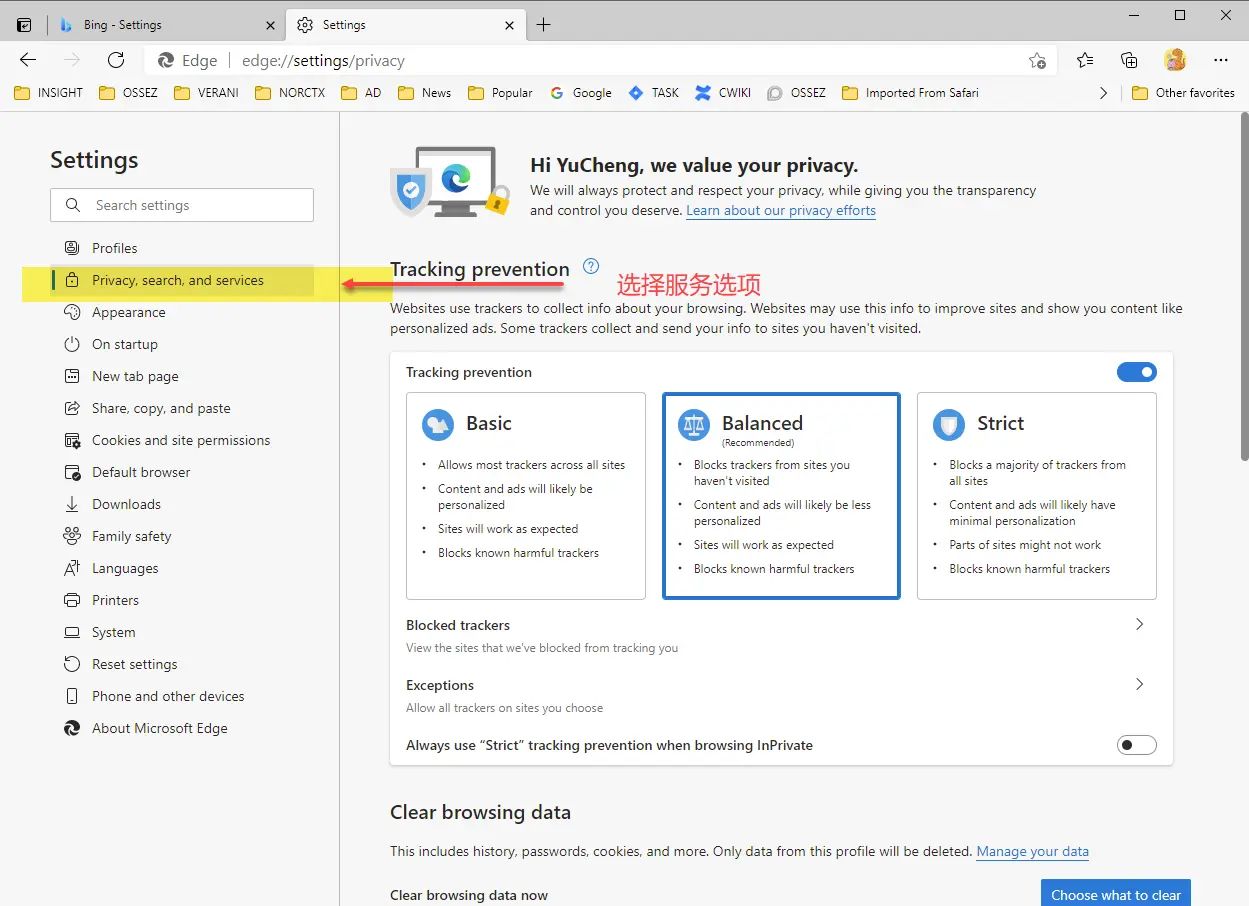Open the AD favorites folder

point(361,93)
